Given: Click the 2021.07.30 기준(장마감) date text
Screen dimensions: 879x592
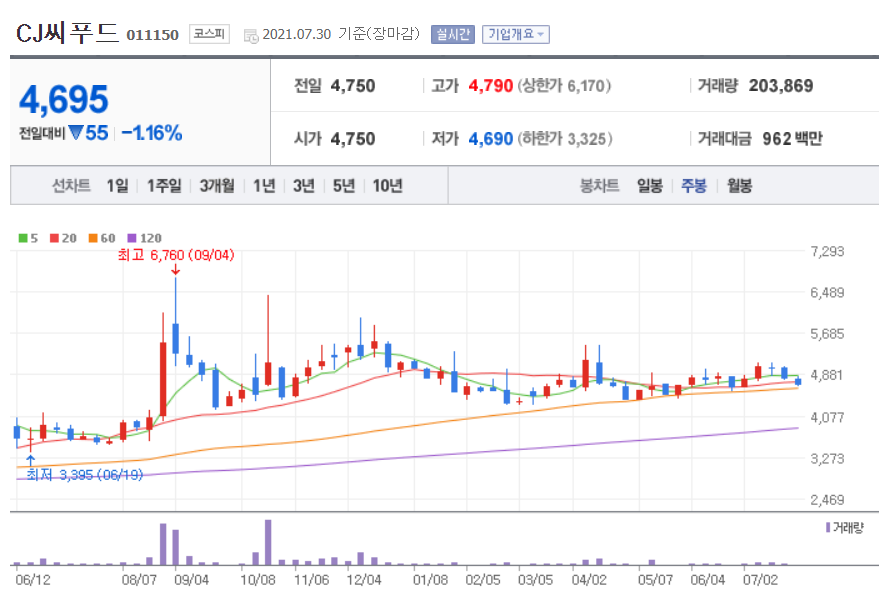Looking at the screenshot, I should coord(341,34).
